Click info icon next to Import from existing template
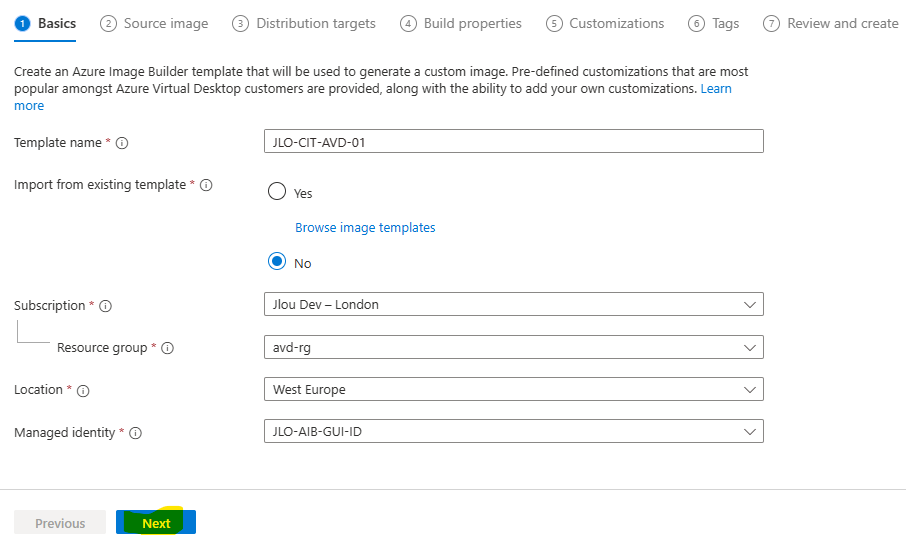 tap(206, 185)
